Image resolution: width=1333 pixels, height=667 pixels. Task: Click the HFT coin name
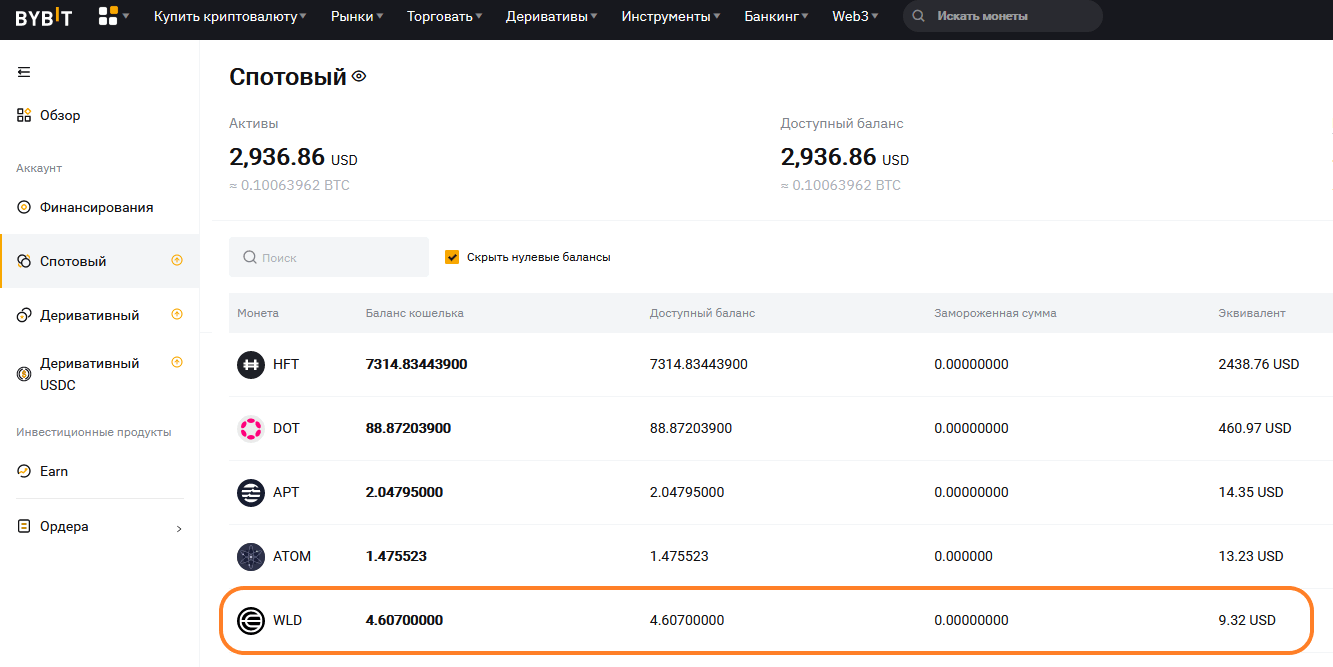[x=286, y=364]
